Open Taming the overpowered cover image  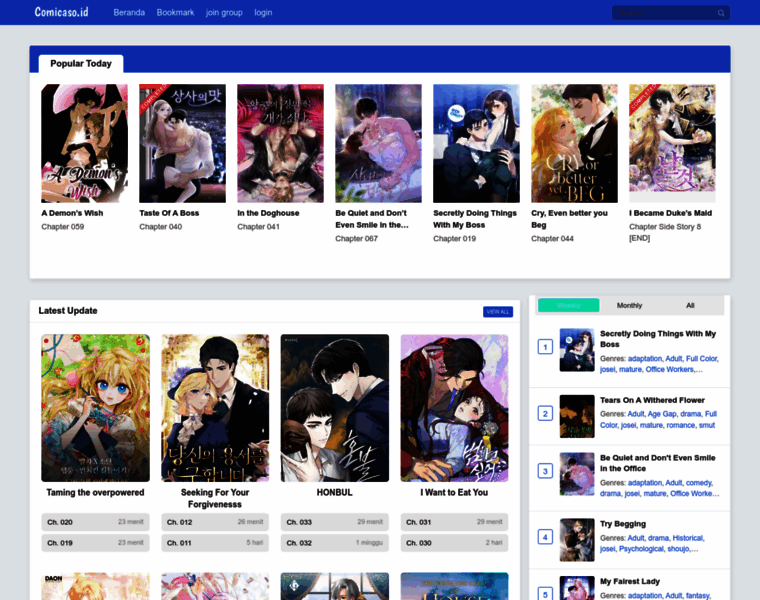[95, 408]
